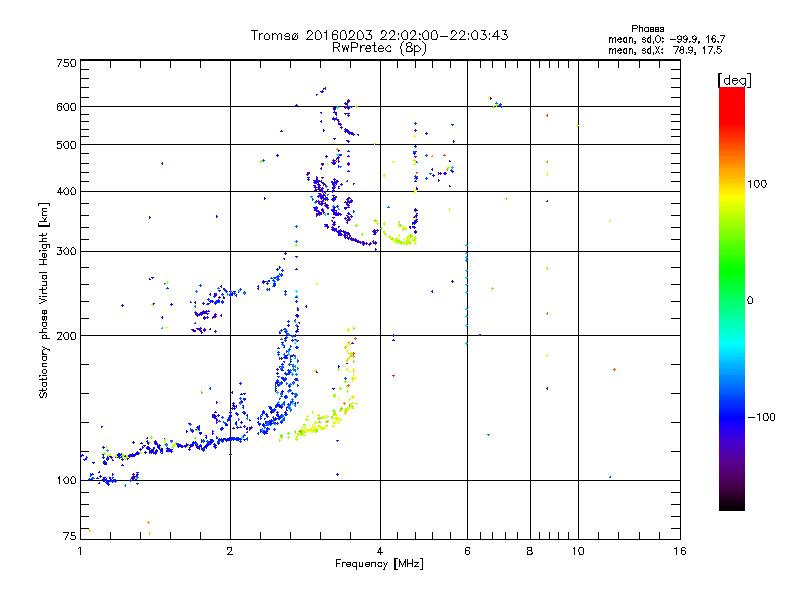Click the subtitle "RwPretec (8p)"

pos(379,48)
